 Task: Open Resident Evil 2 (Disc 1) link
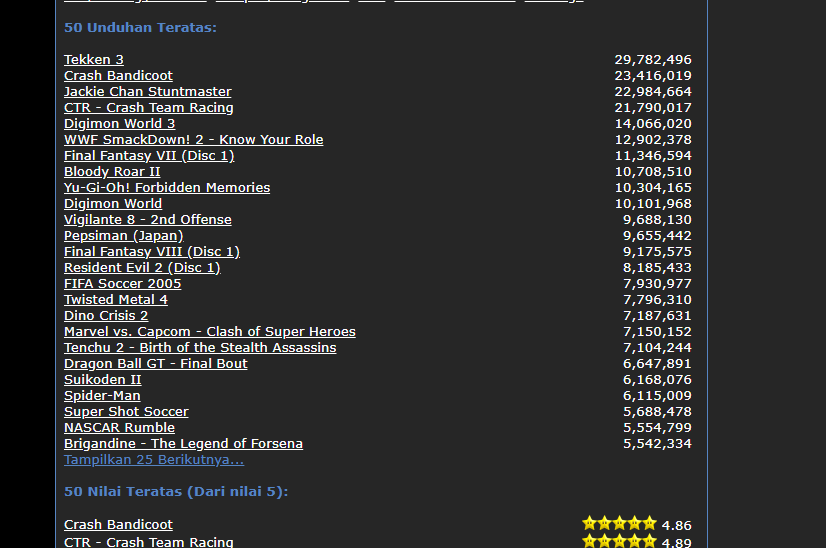(142, 267)
